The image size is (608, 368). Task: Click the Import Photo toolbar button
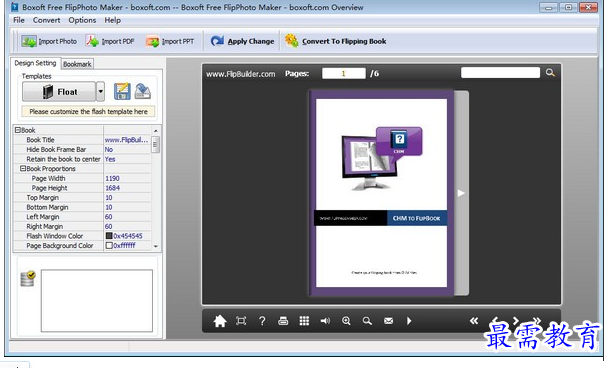[49, 41]
